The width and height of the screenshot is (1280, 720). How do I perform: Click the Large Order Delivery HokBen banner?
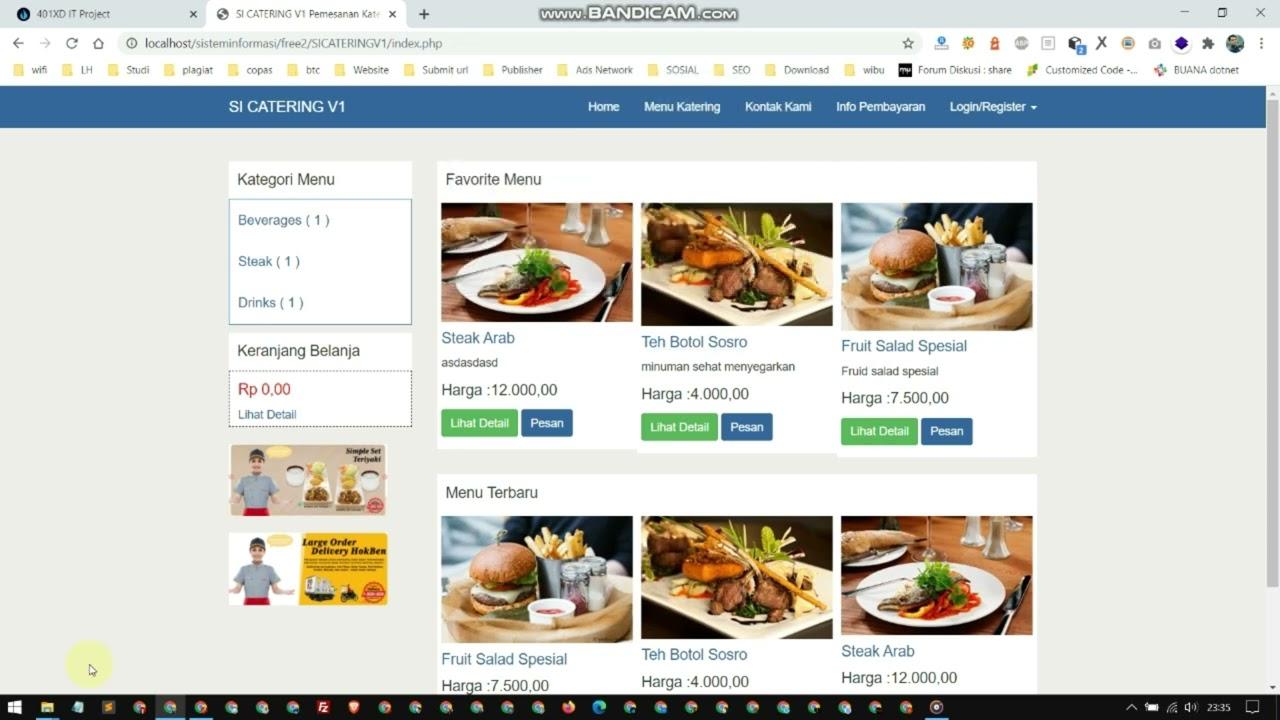308,569
